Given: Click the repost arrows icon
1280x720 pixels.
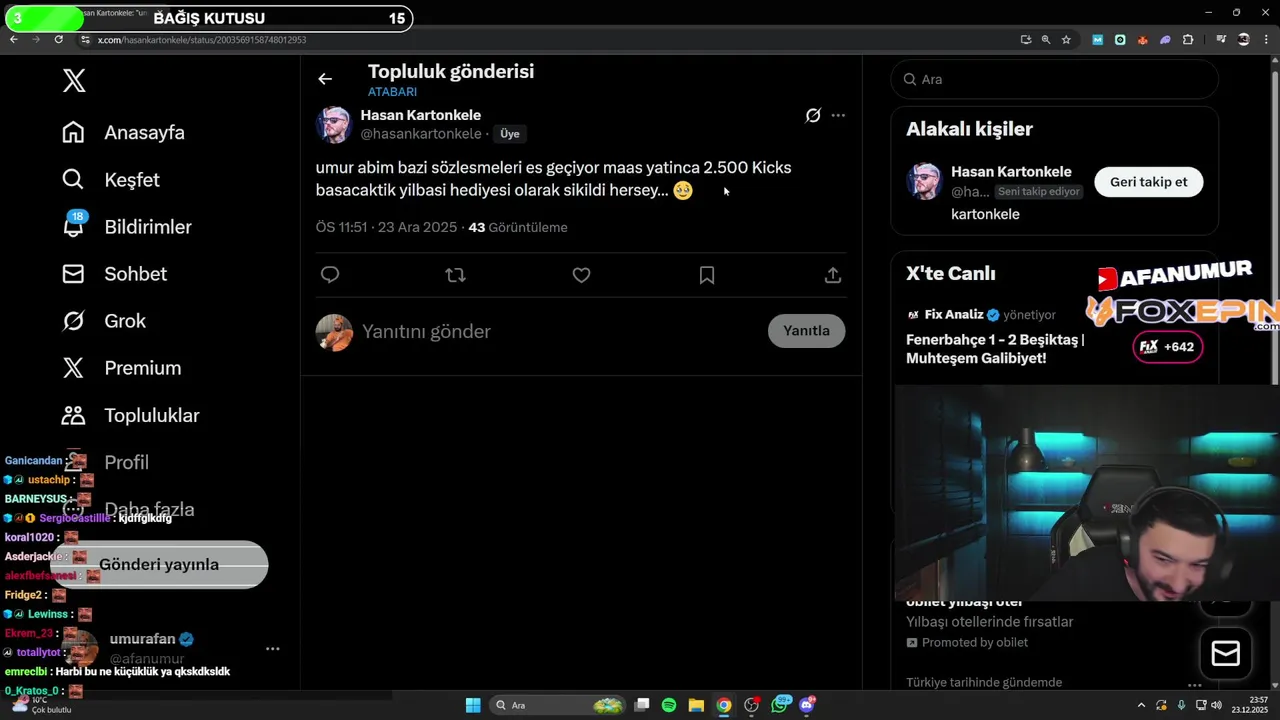Looking at the screenshot, I should [456, 275].
